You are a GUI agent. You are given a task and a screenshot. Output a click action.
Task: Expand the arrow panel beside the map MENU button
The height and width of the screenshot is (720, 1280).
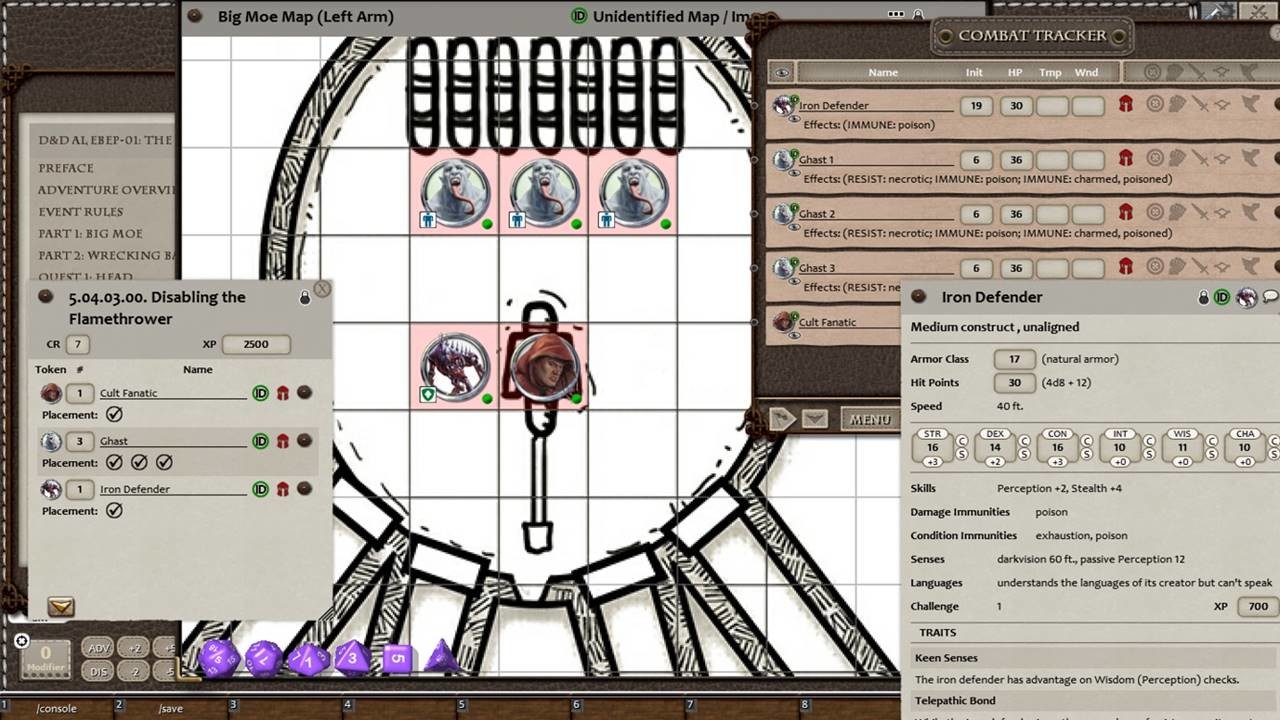click(x=784, y=419)
